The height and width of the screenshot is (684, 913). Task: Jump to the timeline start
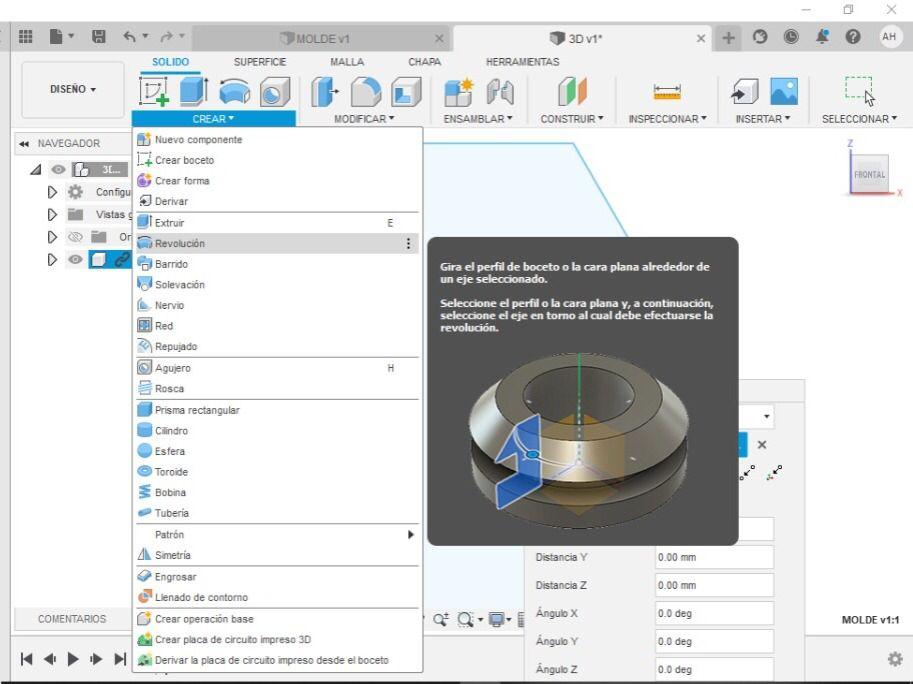point(26,659)
